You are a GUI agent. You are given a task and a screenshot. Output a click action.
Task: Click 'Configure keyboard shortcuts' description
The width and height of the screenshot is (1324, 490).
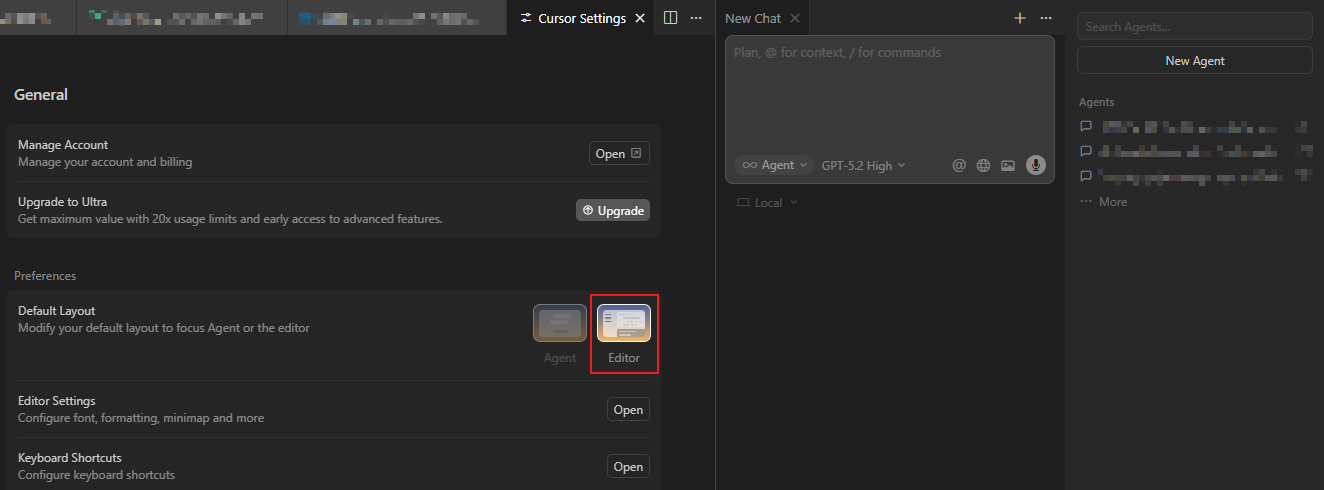96,475
